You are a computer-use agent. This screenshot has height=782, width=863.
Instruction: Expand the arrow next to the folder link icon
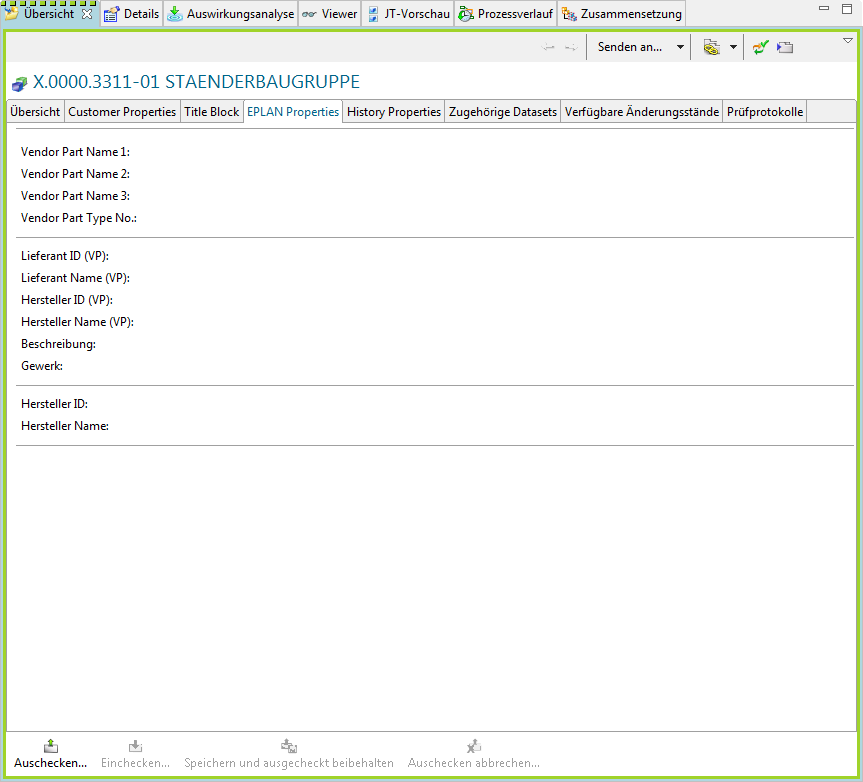733,47
